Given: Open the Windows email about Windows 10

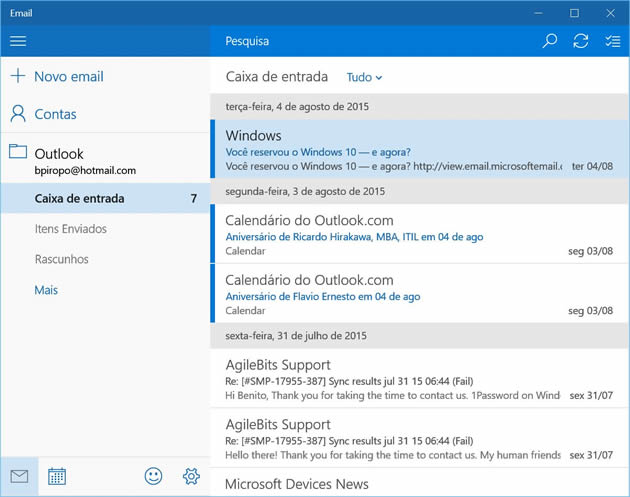Looking at the screenshot, I should click(419, 149).
